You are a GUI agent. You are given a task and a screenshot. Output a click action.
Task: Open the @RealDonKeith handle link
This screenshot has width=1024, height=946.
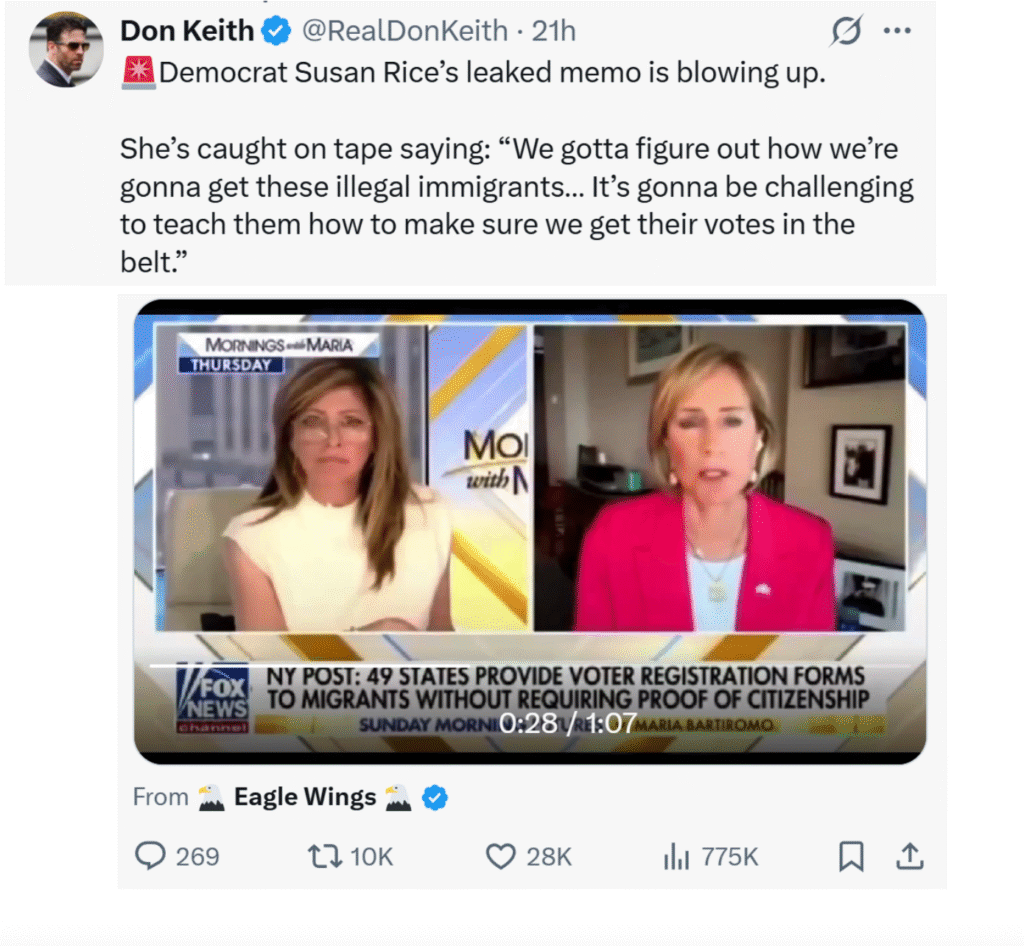point(404,31)
